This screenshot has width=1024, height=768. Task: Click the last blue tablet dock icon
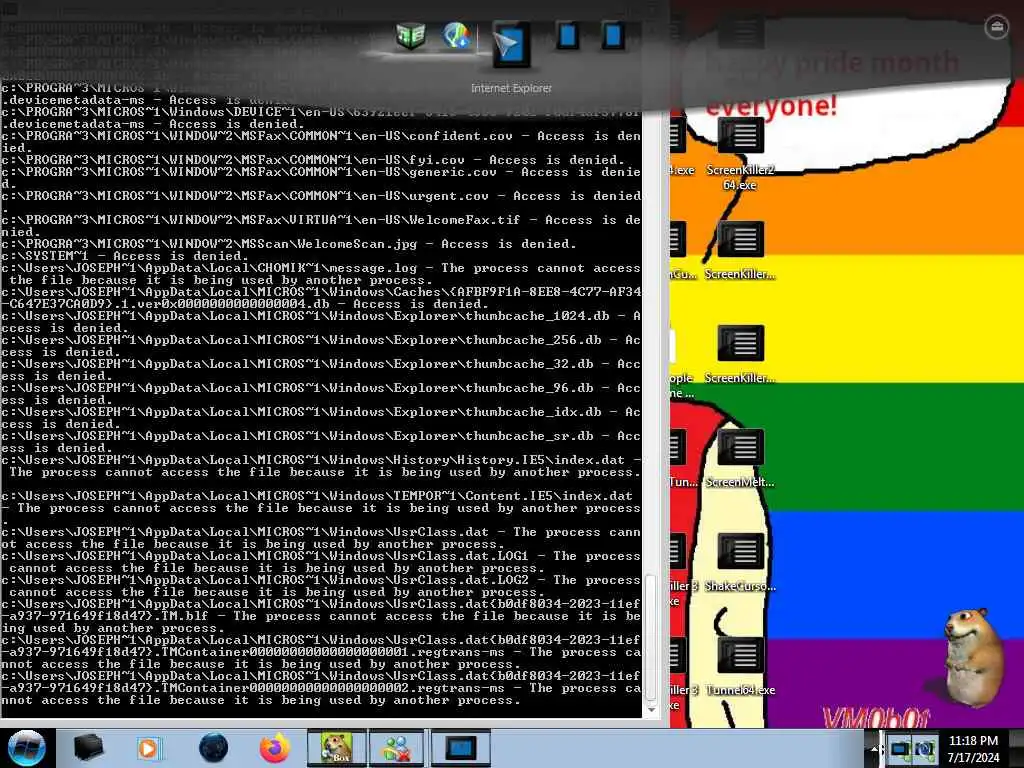pos(613,35)
